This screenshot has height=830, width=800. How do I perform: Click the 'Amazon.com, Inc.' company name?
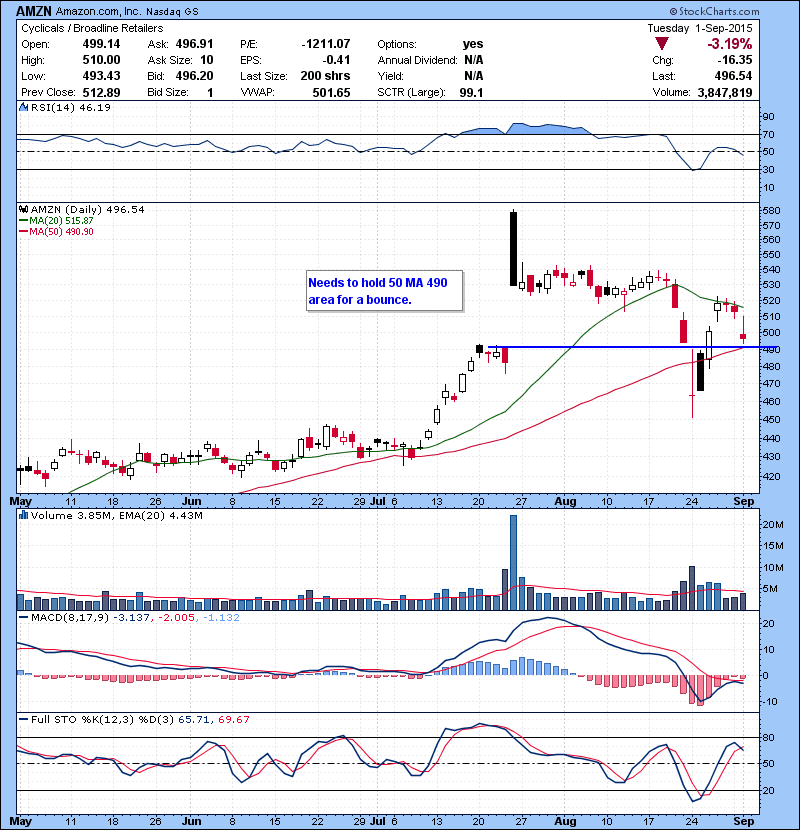(99, 11)
